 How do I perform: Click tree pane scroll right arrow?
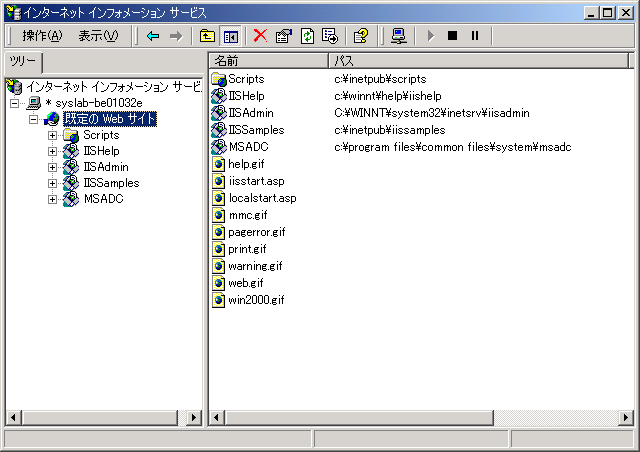point(193,417)
